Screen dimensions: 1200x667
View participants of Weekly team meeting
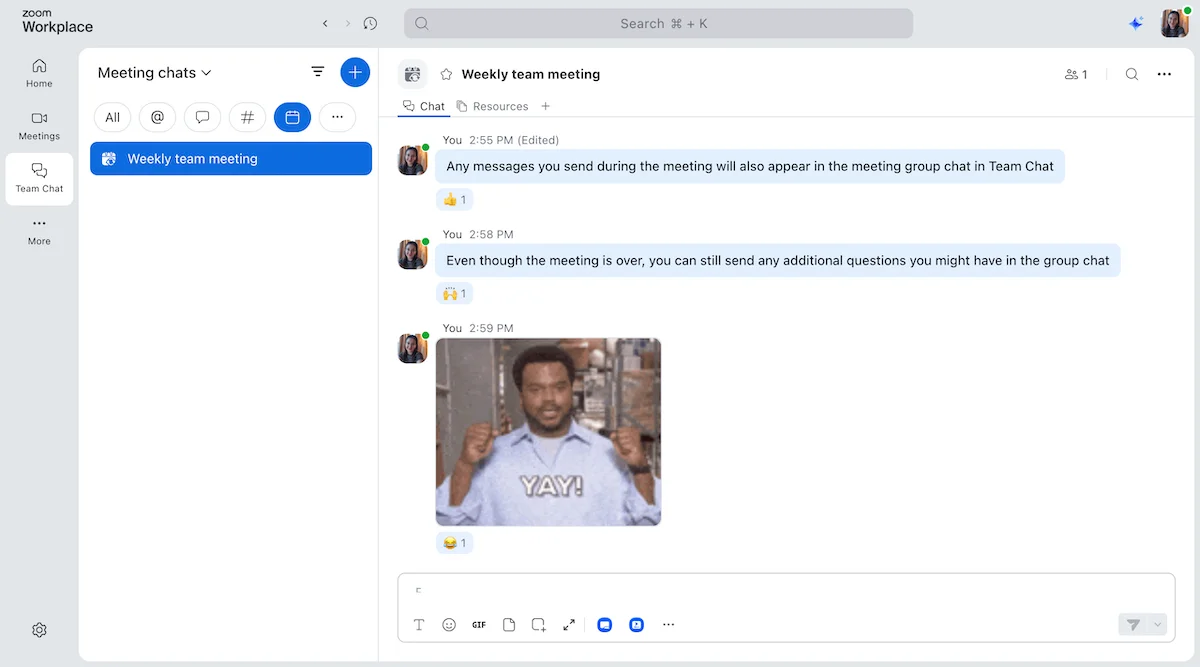1075,74
